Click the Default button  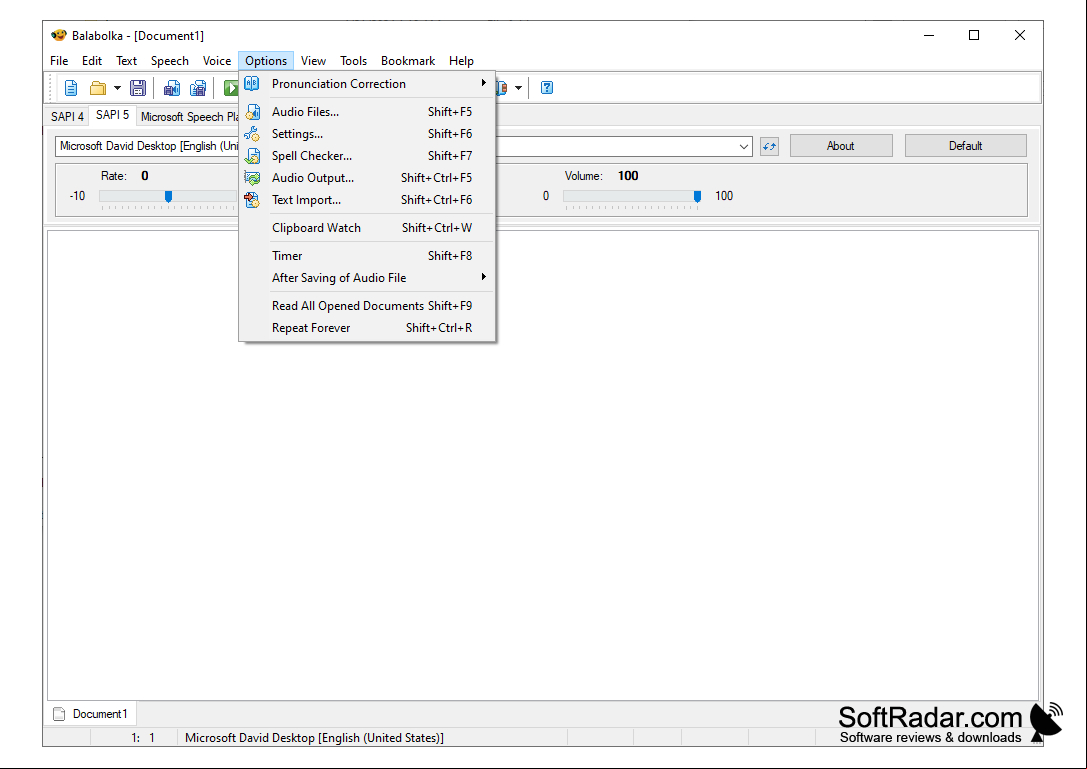pyautogui.click(x=966, y=146)
